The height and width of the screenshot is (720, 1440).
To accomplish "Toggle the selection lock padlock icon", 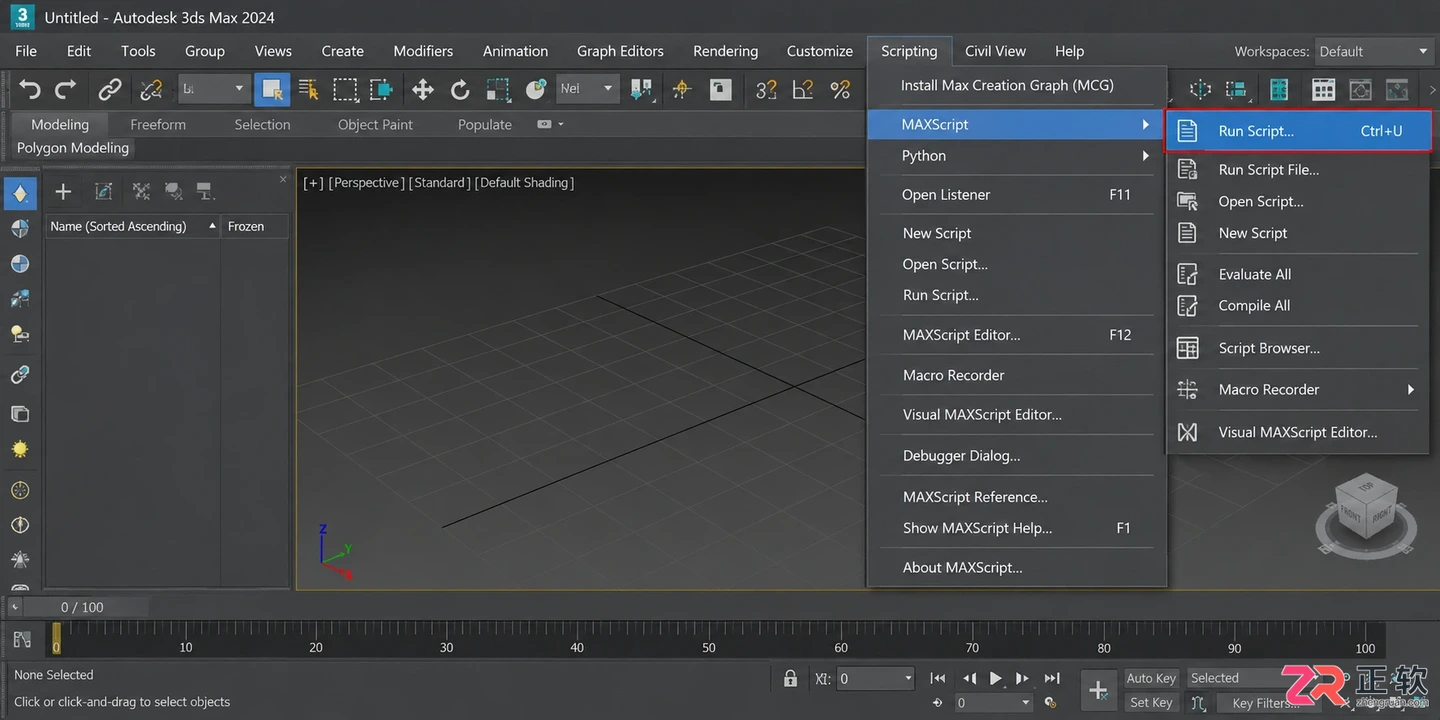I will point(791,678).
